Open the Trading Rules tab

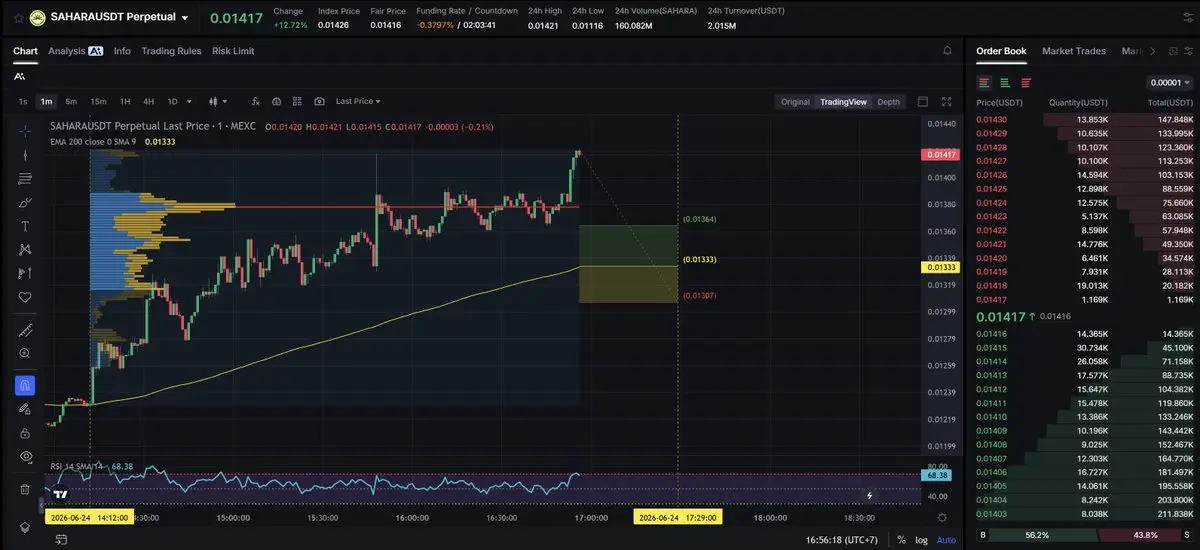(x=171, y=51)
